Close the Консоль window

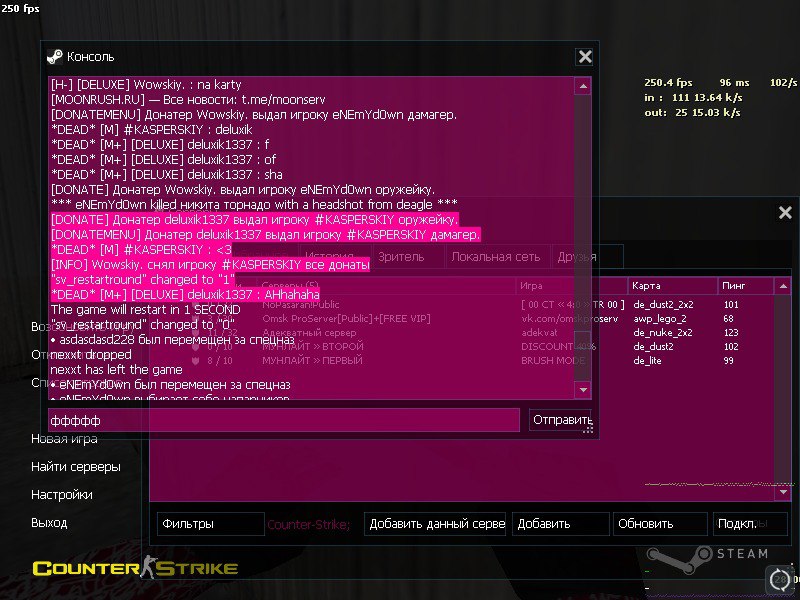point(585,57)
